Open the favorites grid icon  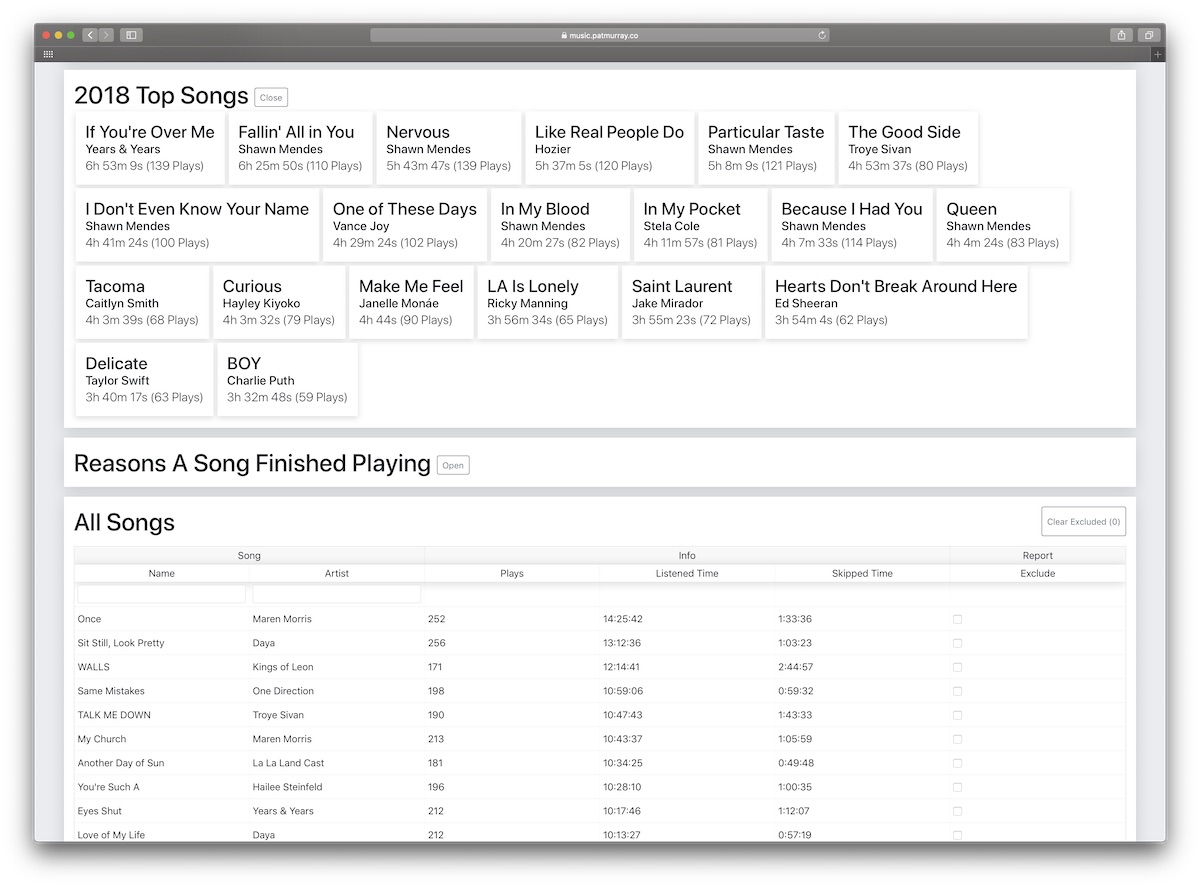pyautogui.click(x=48, y=54)
